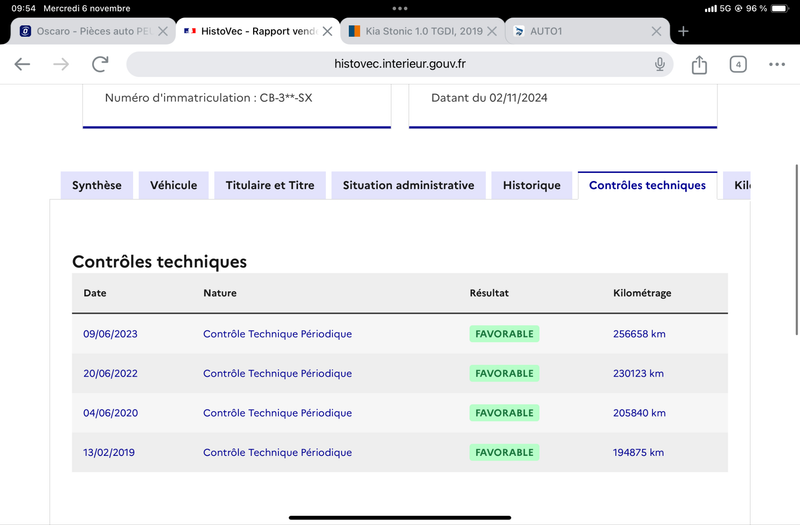Click the FAVORABLE badge for 20/06/2022
This screenshot has height=525, width=800.
(x=504, y=373)
